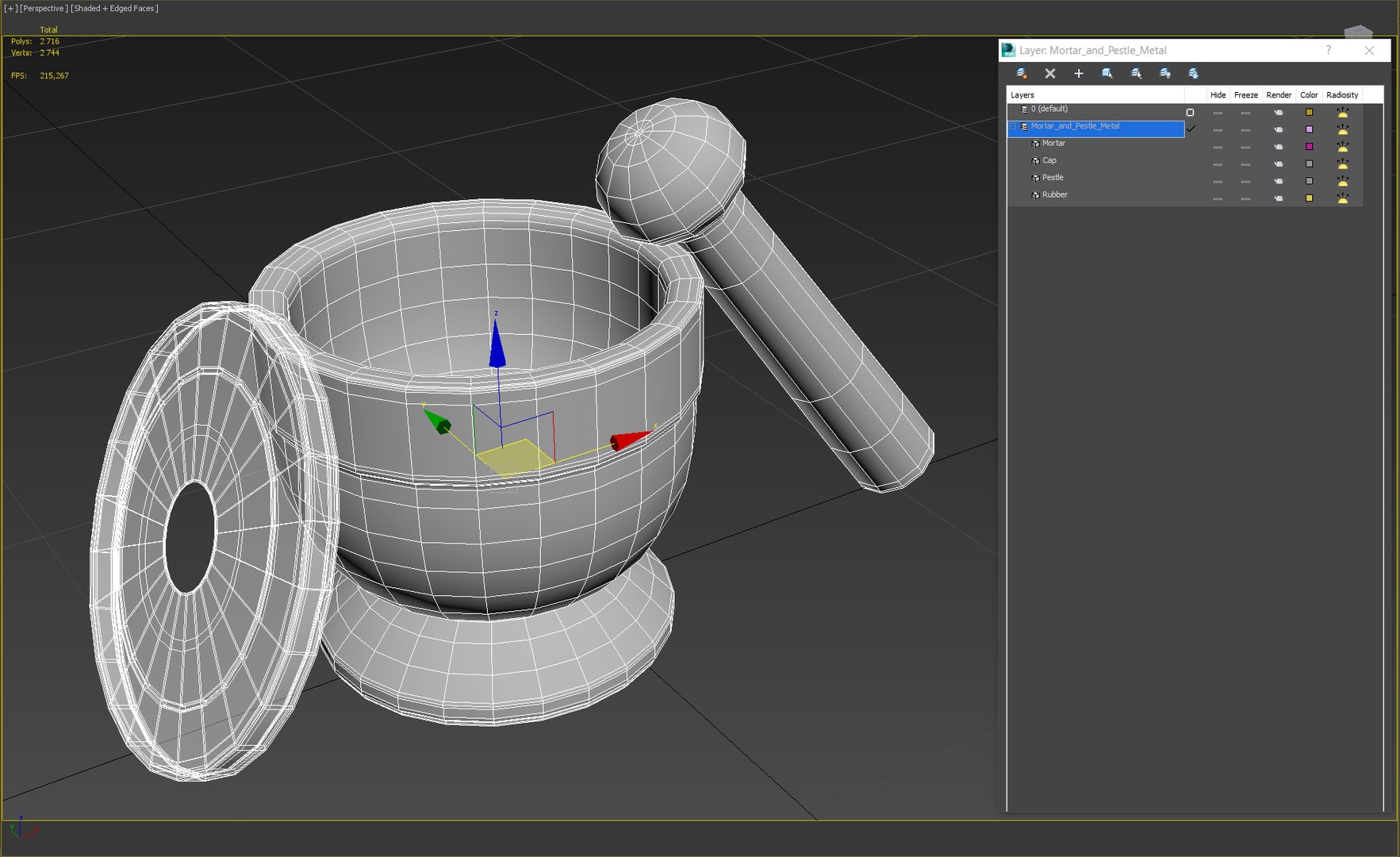Image resolution: width=1400 pixels, height=857 pixels.
Task: Toggle Radiosity icon for Rubber object
Action: [1342, 198]
